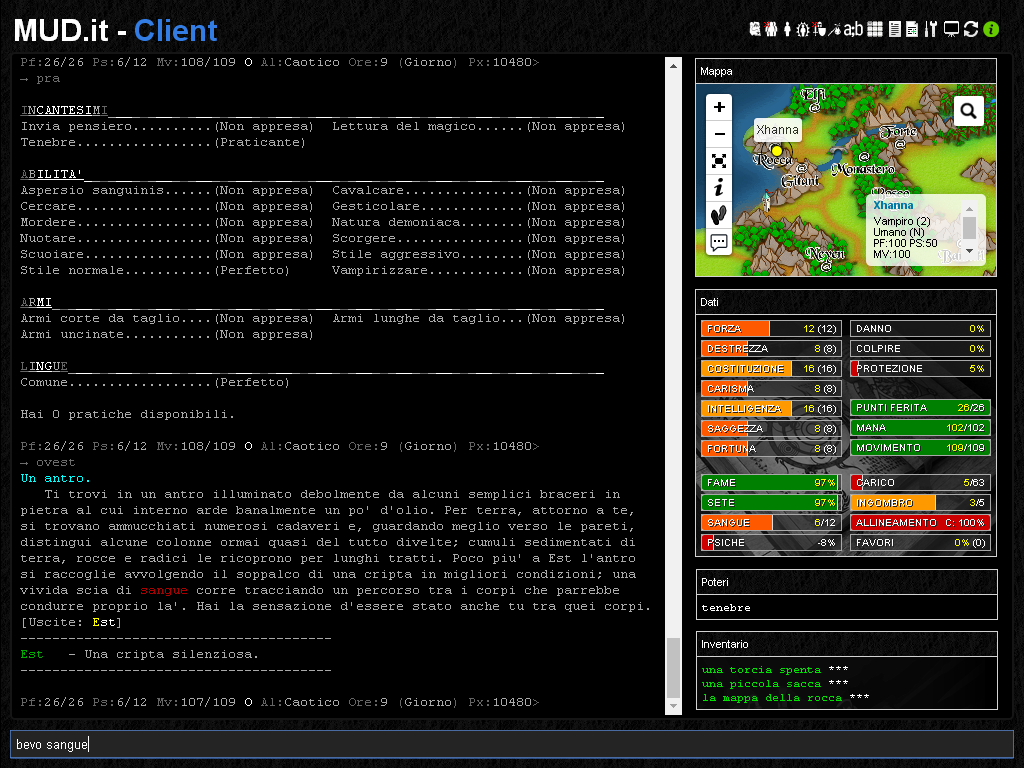1024x768 pixels.
Task: Click the PROTEZIONE stat bar
Action: [x=920, y=368]
